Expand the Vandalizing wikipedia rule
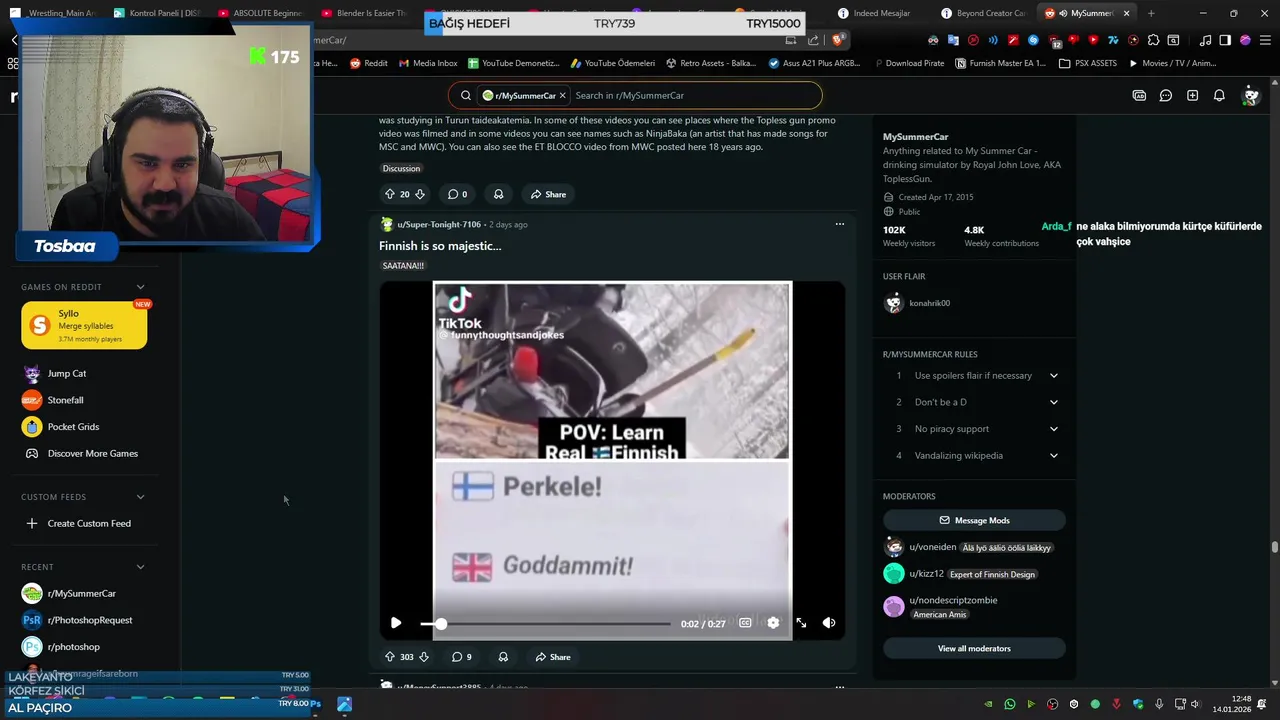Screen dimensions: 1280x720 (1053, 456)
